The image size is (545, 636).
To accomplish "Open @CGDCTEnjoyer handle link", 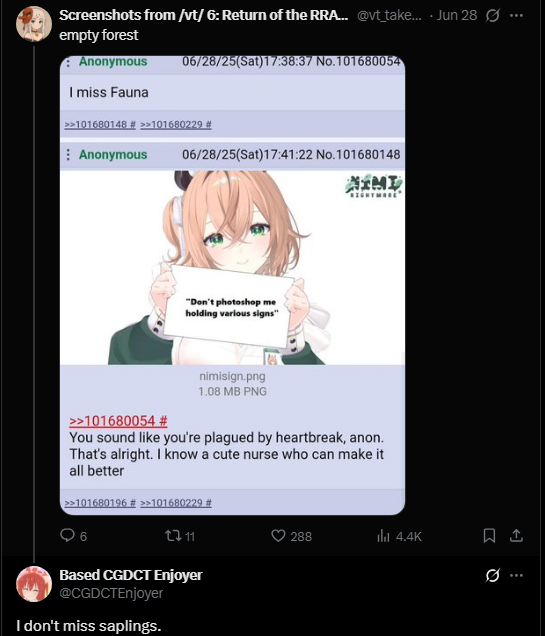I will tap(111, 593).
